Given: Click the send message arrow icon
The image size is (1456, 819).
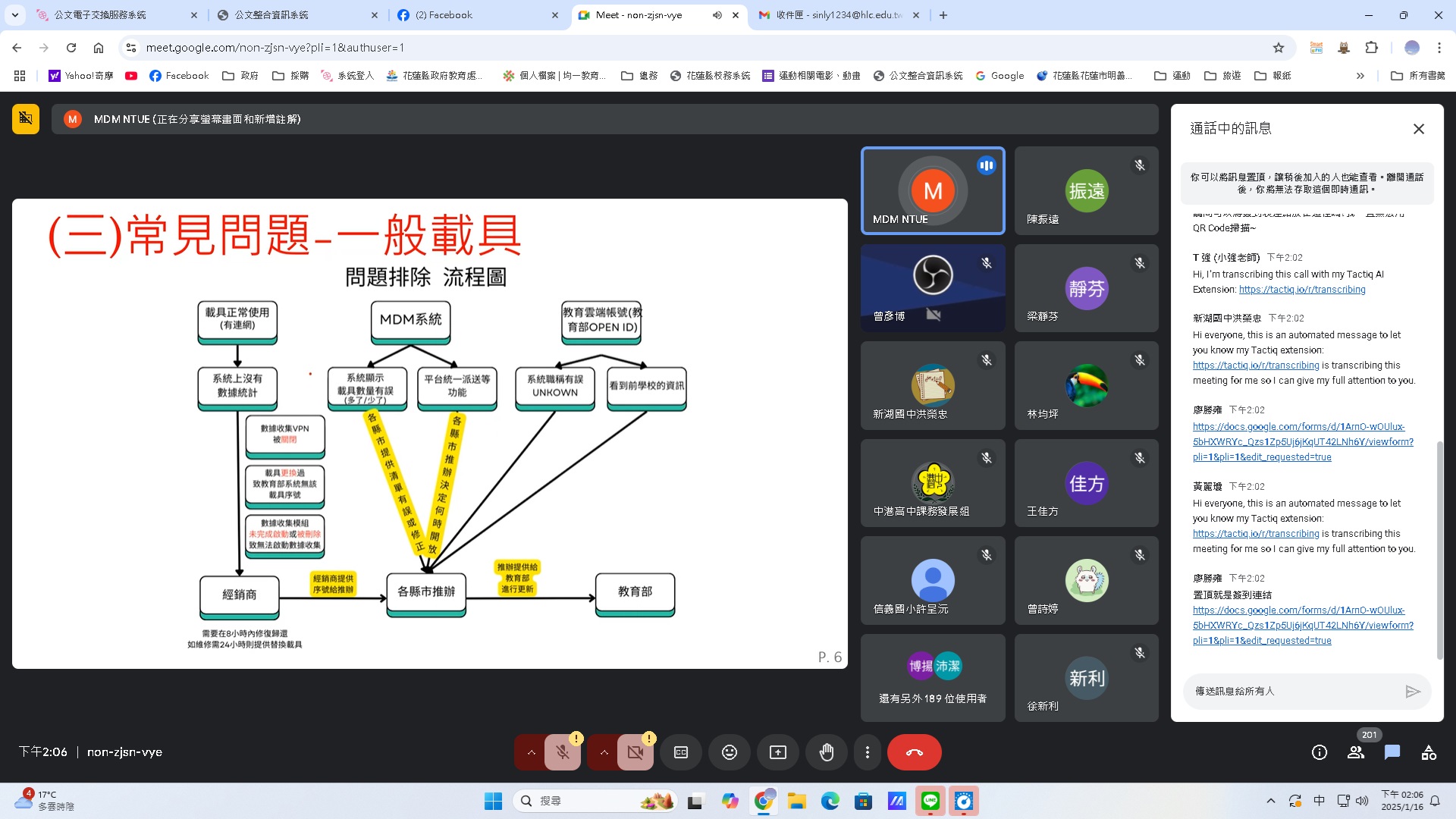Looking at the screenshot, I should point(1412,691).
